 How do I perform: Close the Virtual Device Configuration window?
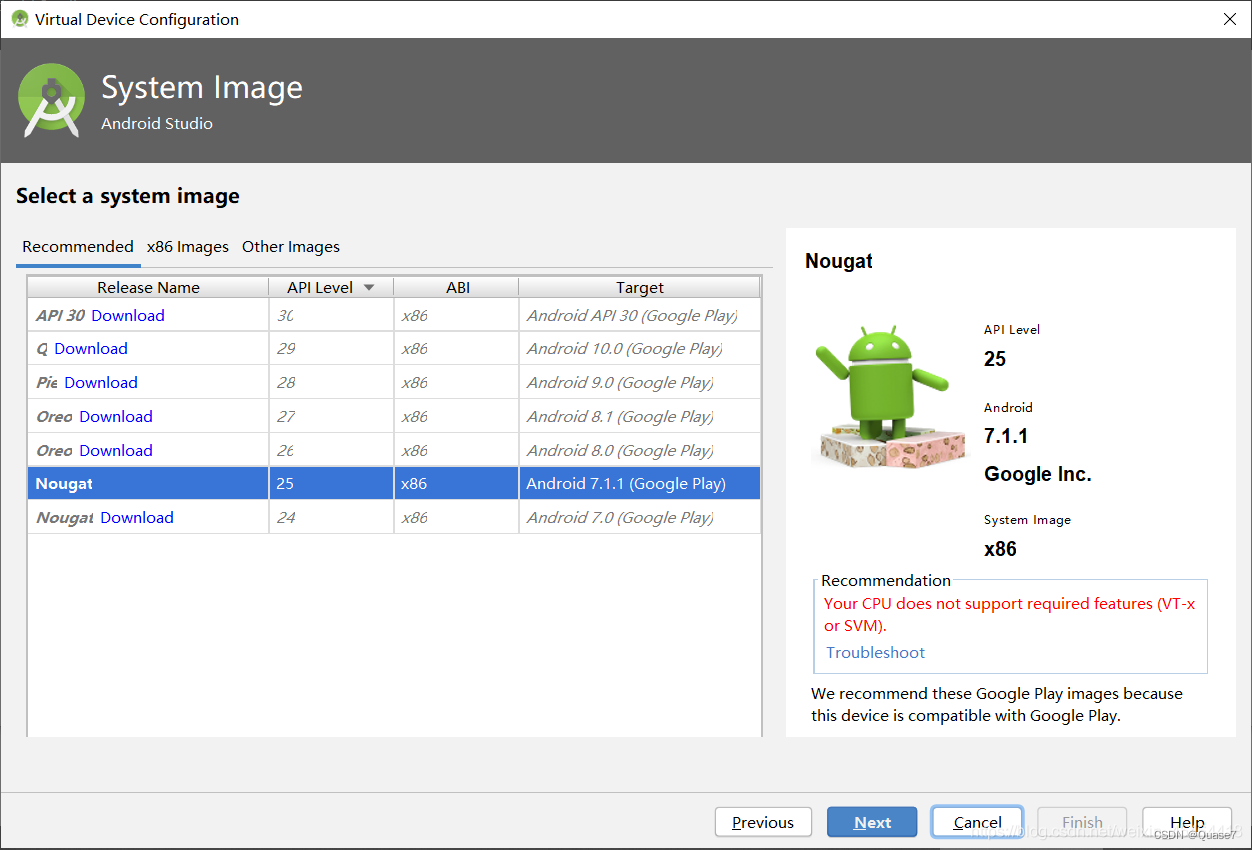(1230, 19)
